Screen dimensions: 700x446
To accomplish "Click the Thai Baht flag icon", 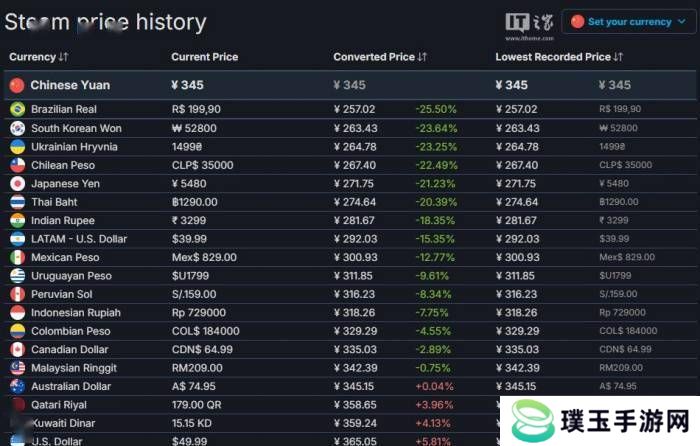I will [17, 202].
